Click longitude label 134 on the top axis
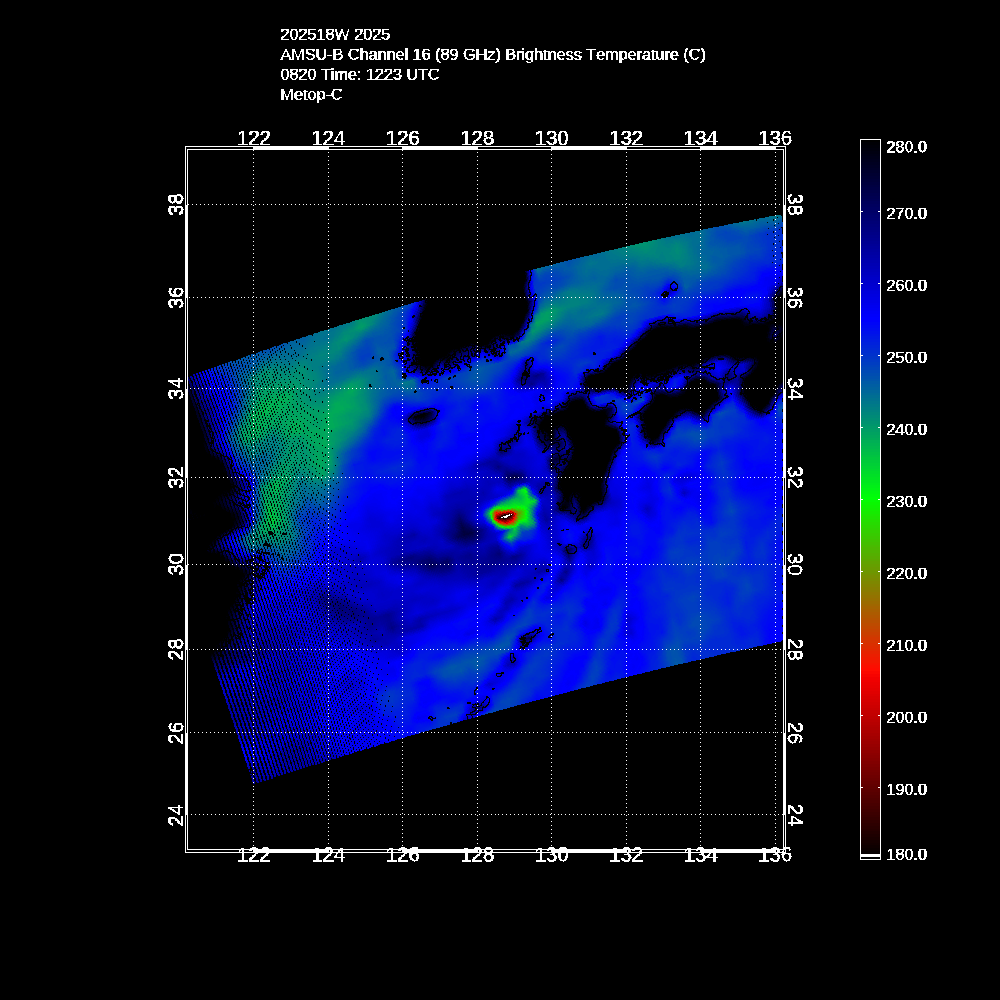This screenshot has height=1000, width=1000. 700,138
